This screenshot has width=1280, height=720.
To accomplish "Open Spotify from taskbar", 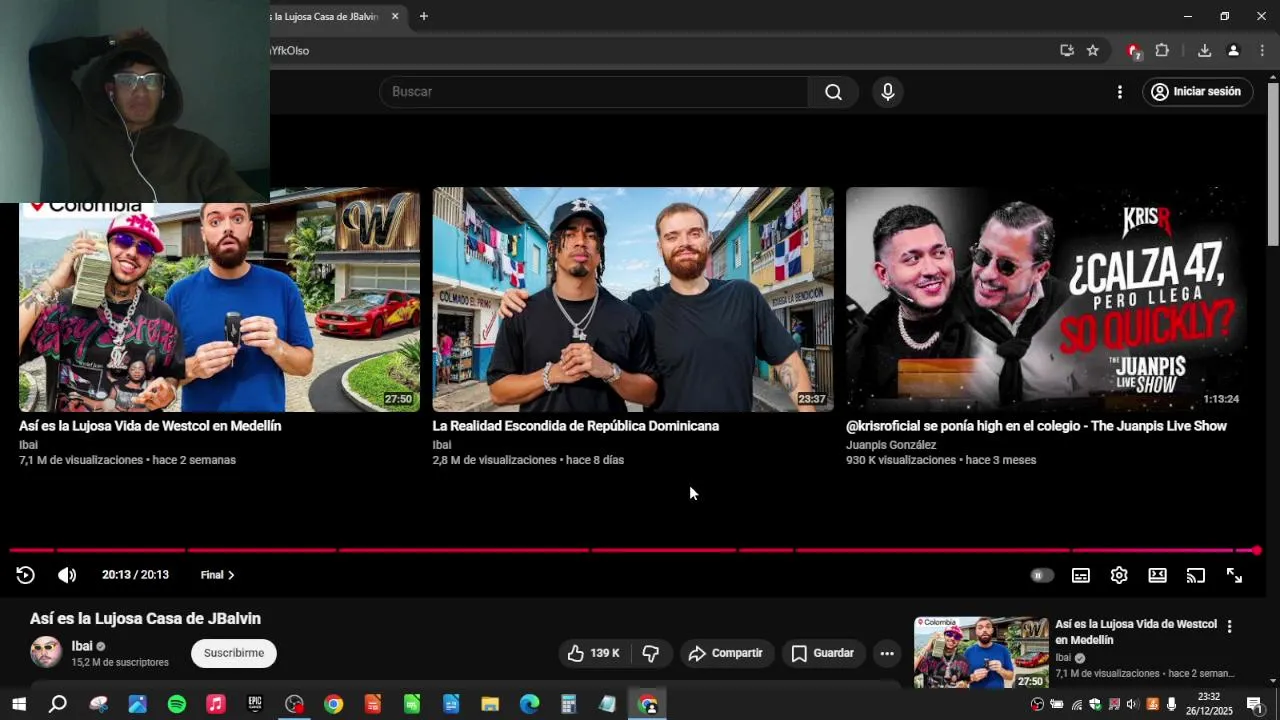I will (x=177, y=704).
